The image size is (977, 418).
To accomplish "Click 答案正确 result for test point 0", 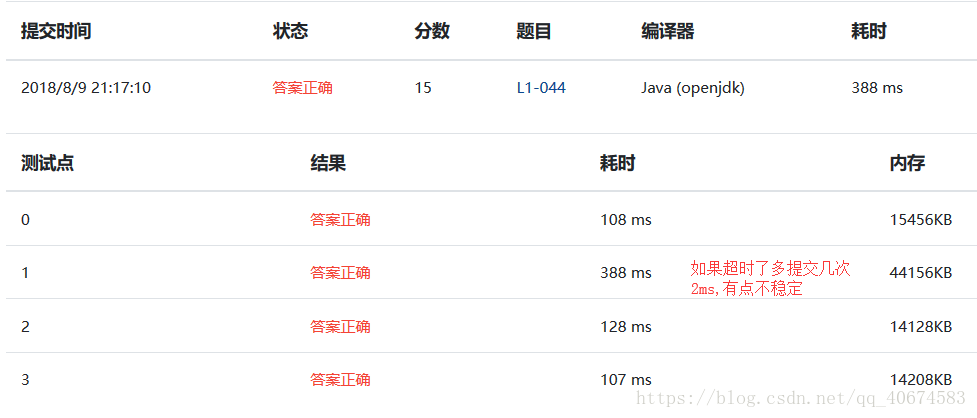I will (340, 220).
